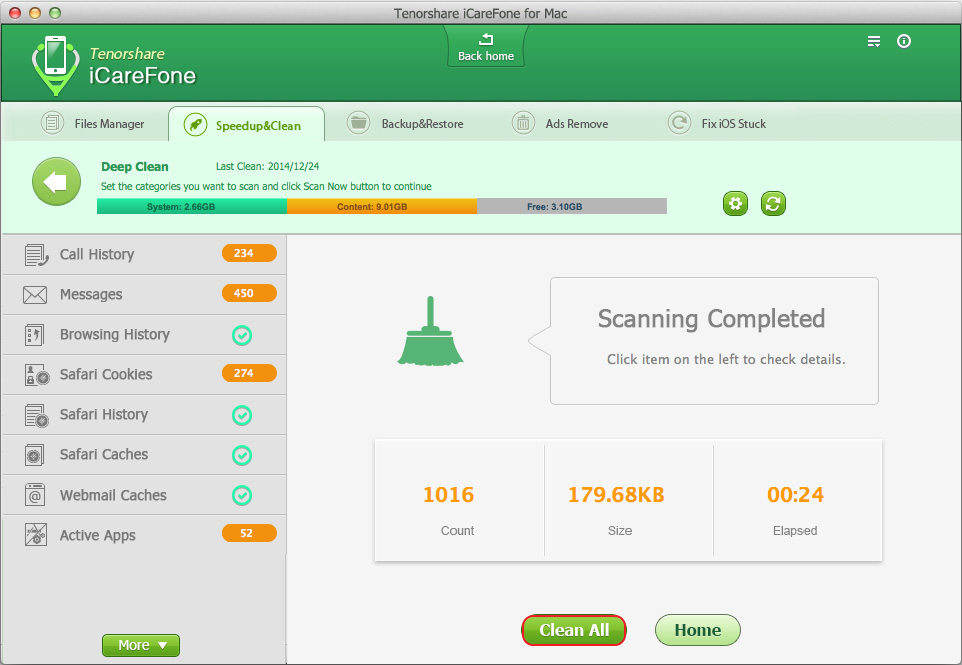Viewport: 962px width, 665px height.
Task: Select the Webmail Caches label
Action: [114, 495]
